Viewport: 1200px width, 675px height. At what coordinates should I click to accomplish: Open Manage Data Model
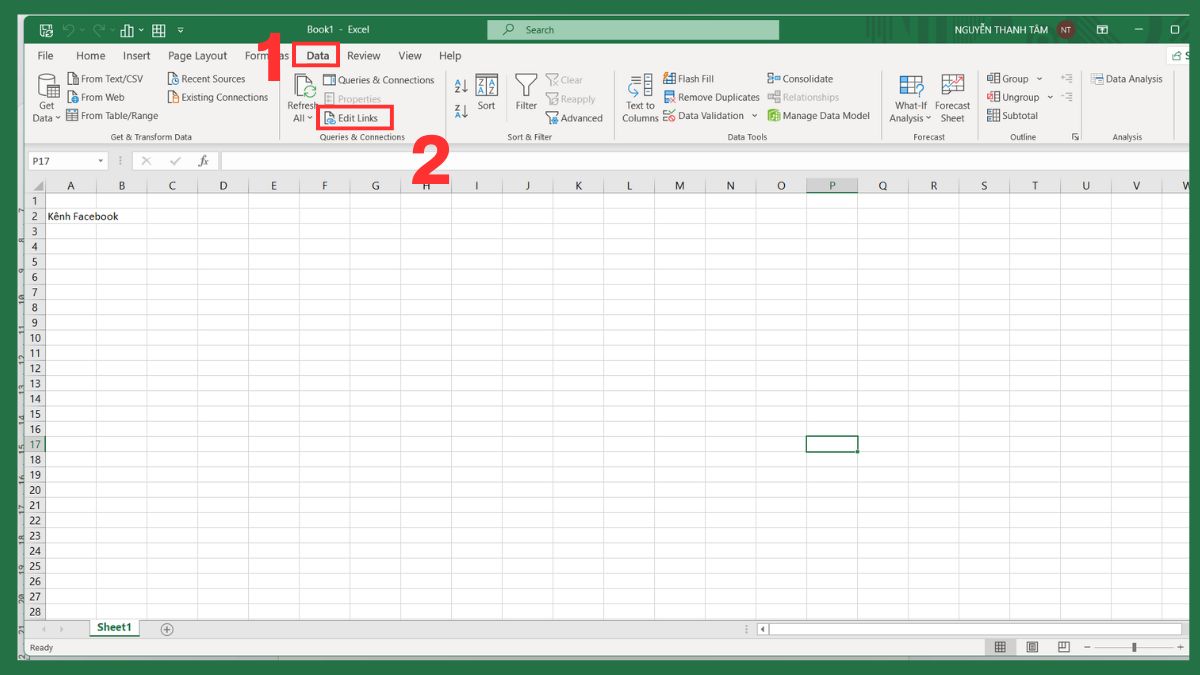coord(819,116)
